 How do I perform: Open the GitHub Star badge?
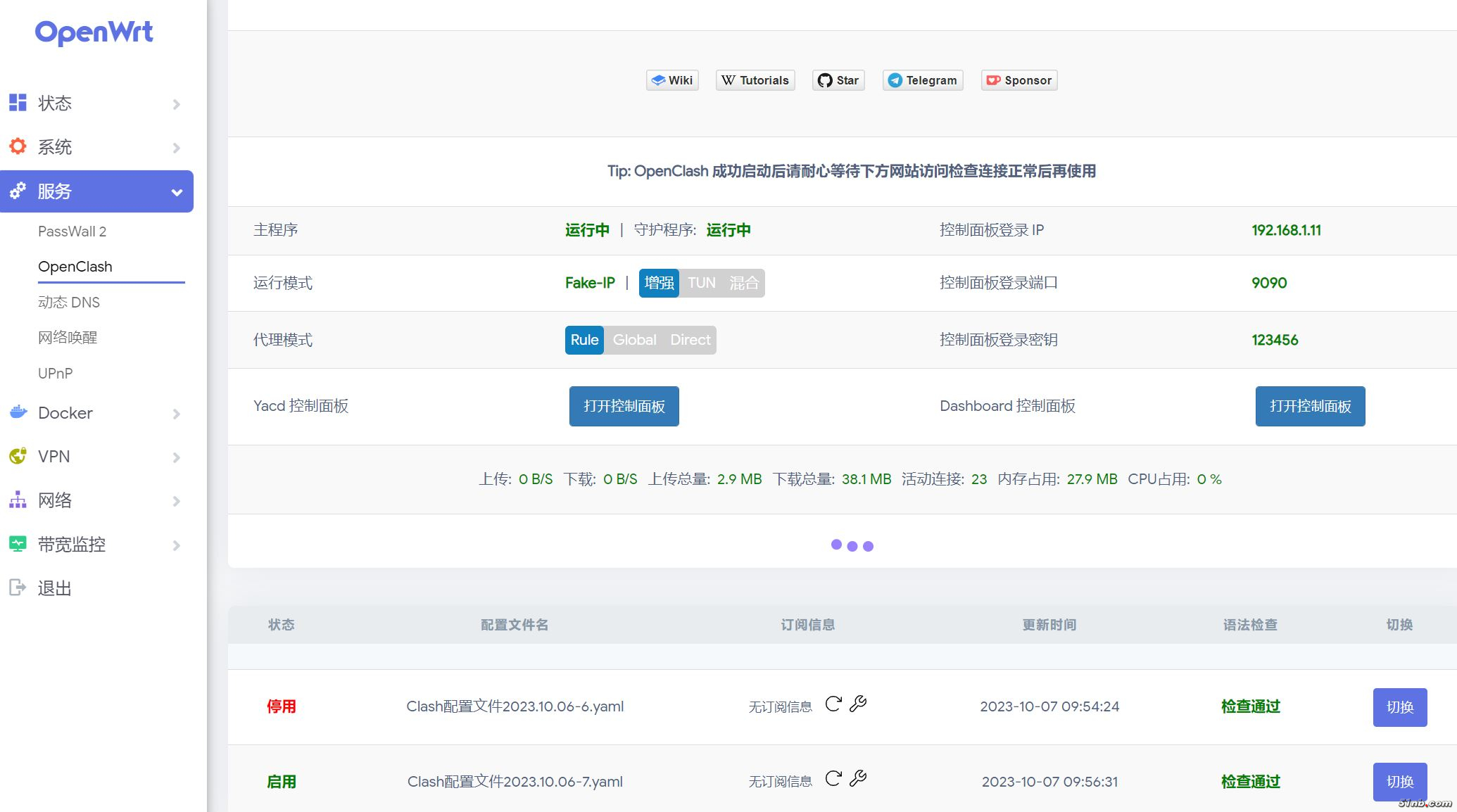pos(838,80)
